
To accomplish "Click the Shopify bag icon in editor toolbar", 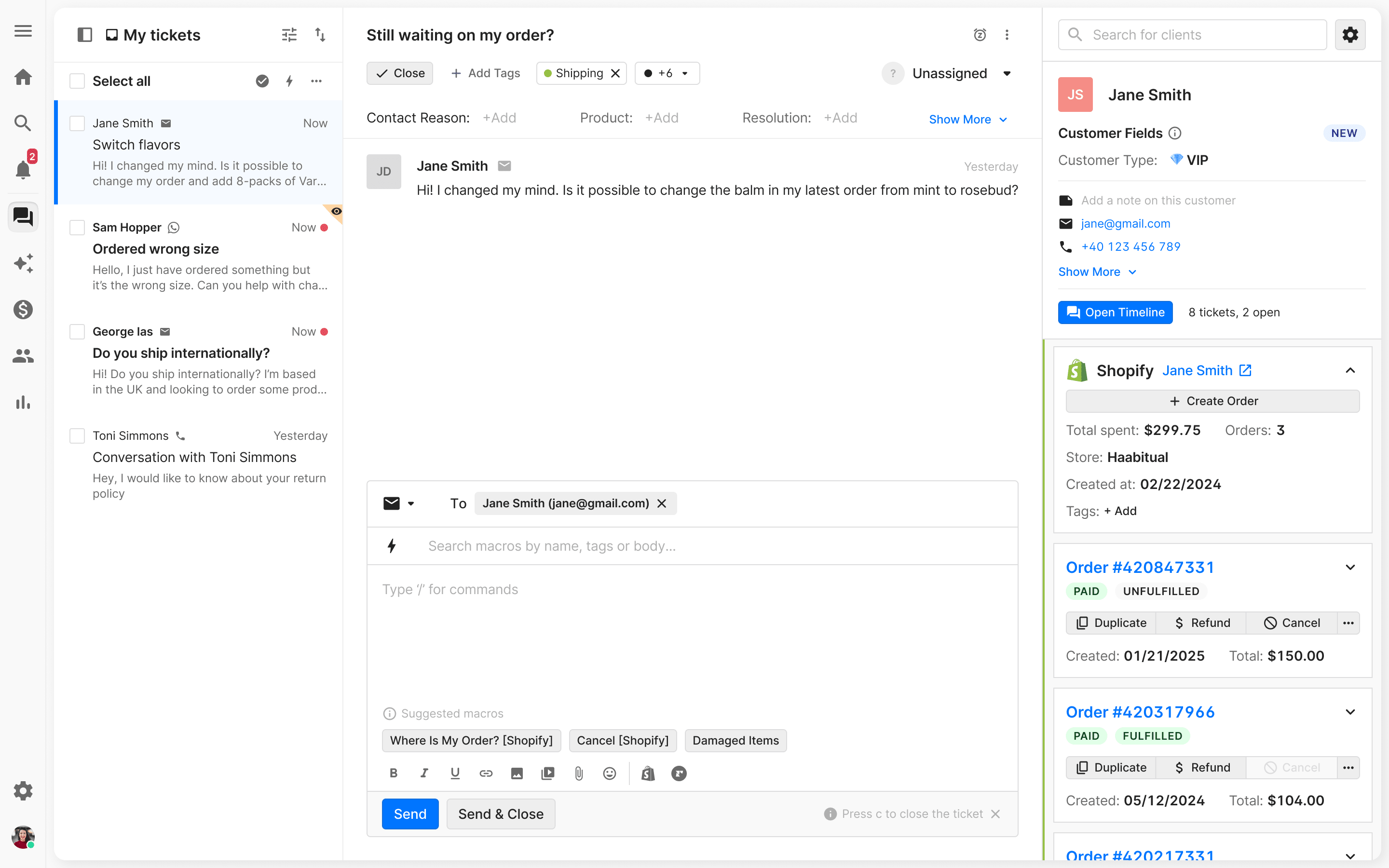I will click(x=648, y=773).
